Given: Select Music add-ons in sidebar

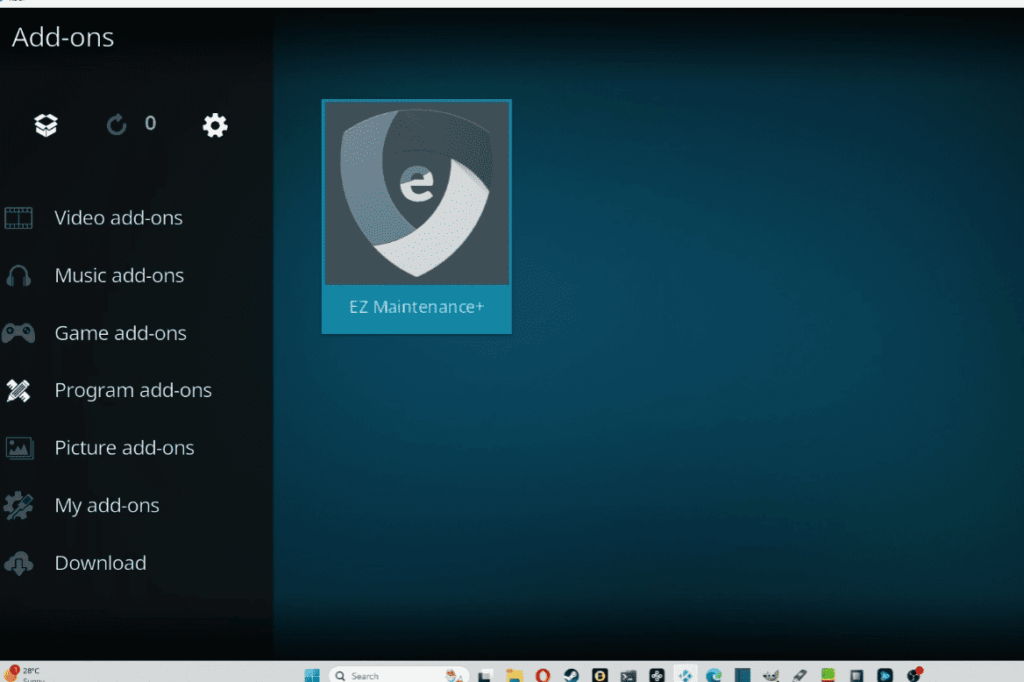Looking at the screenshot, I should pyautogui.click(x=119, y=276).
